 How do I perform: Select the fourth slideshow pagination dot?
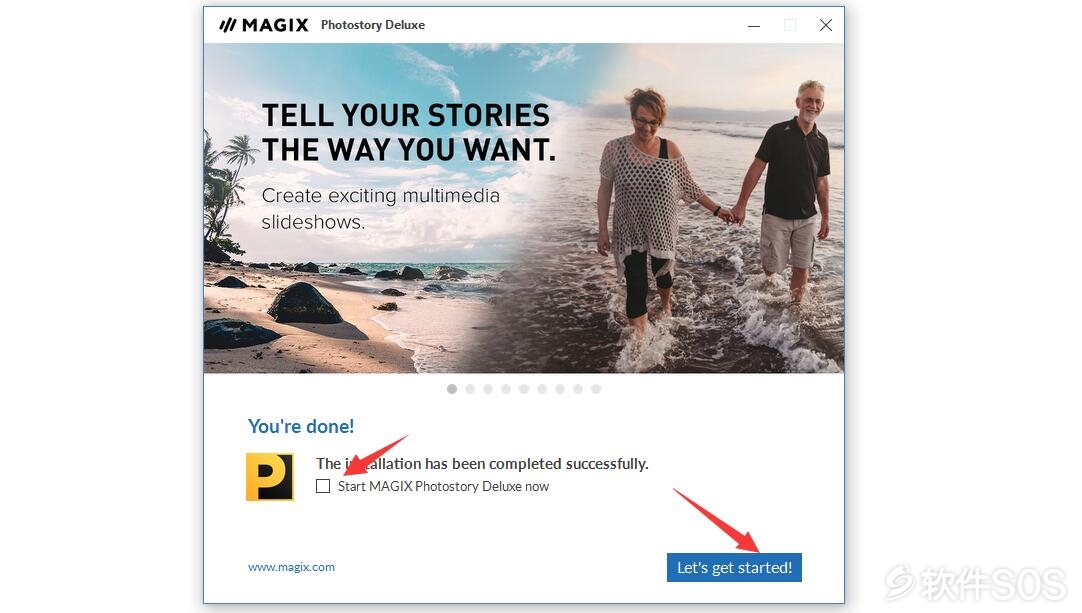coord(506,389)
